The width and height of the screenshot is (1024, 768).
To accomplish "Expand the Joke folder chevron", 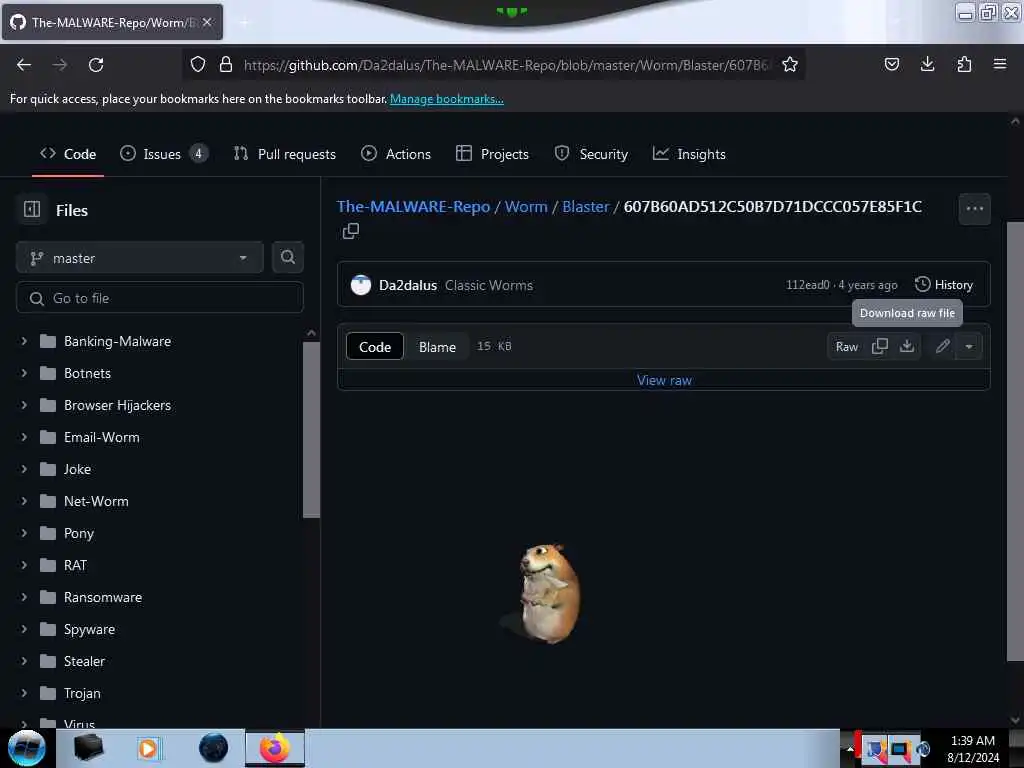I will click(24, 469).
